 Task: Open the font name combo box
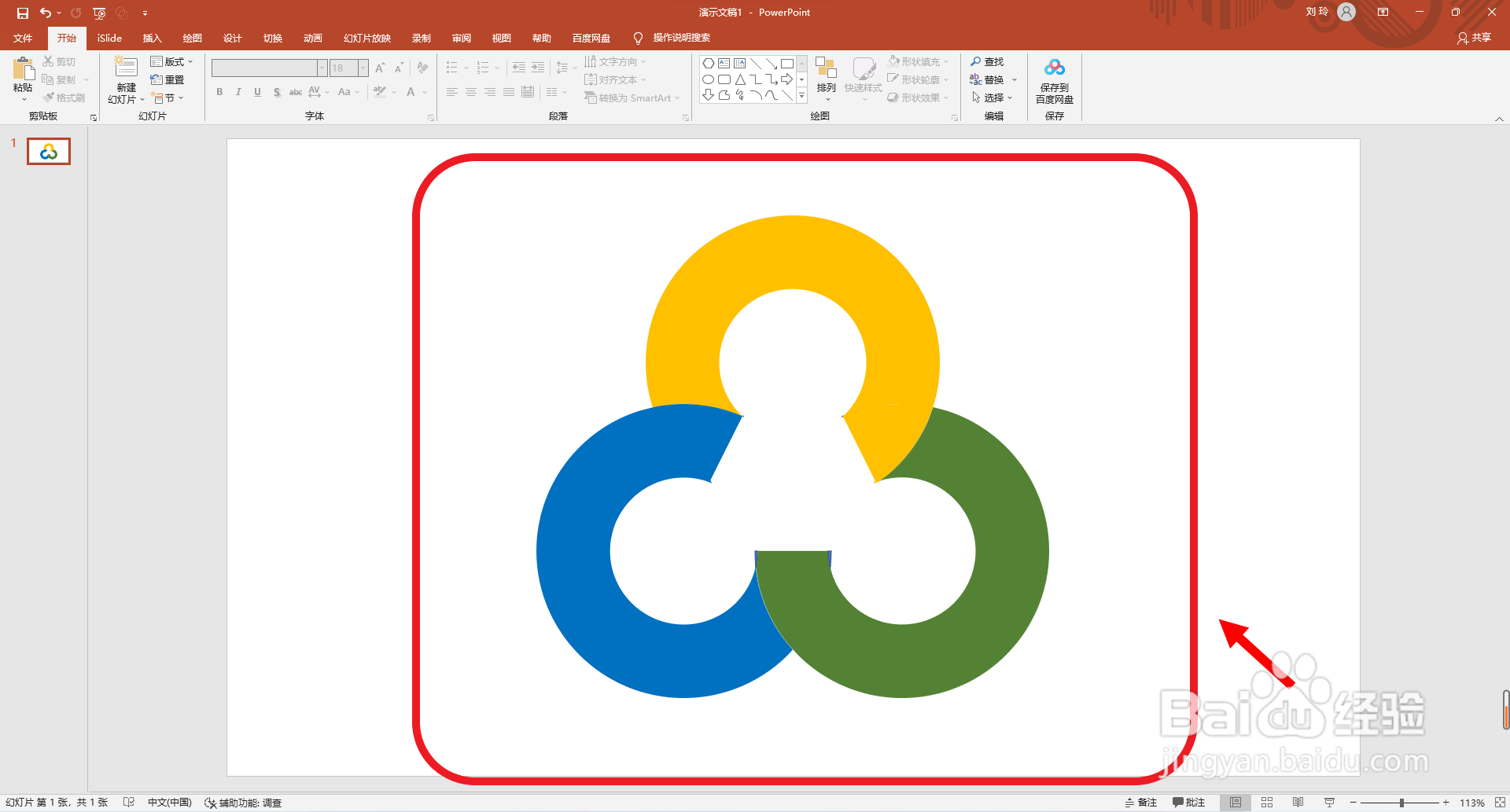[x=269, y=68]
